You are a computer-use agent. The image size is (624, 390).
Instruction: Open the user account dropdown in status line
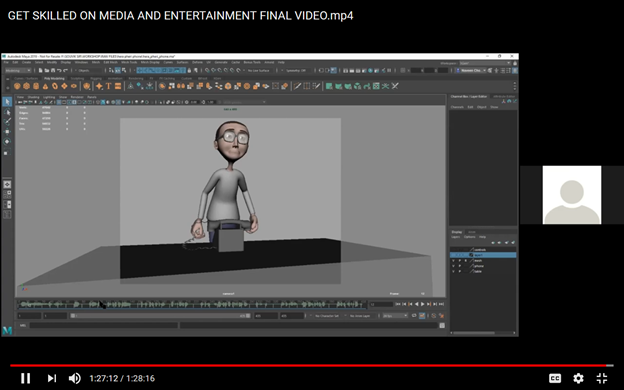pos(471,70)
